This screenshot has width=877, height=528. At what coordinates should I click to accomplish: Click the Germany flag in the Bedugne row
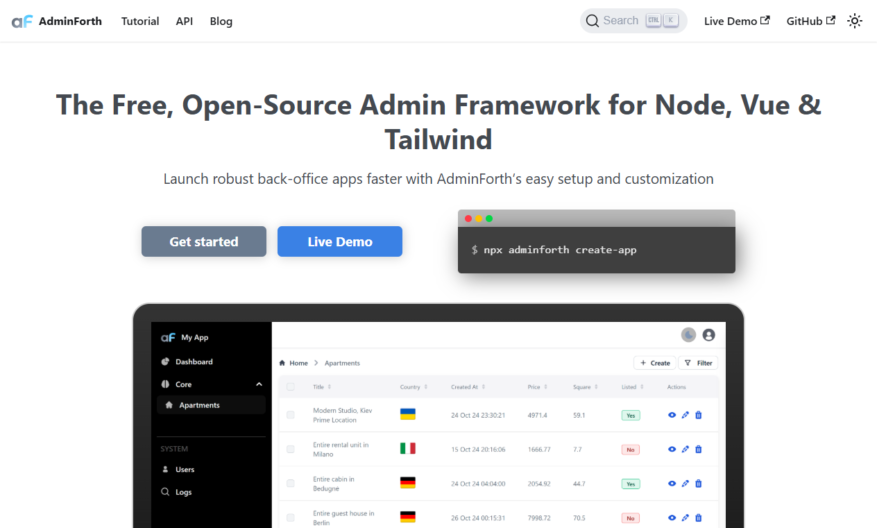[x=408, y=483]
